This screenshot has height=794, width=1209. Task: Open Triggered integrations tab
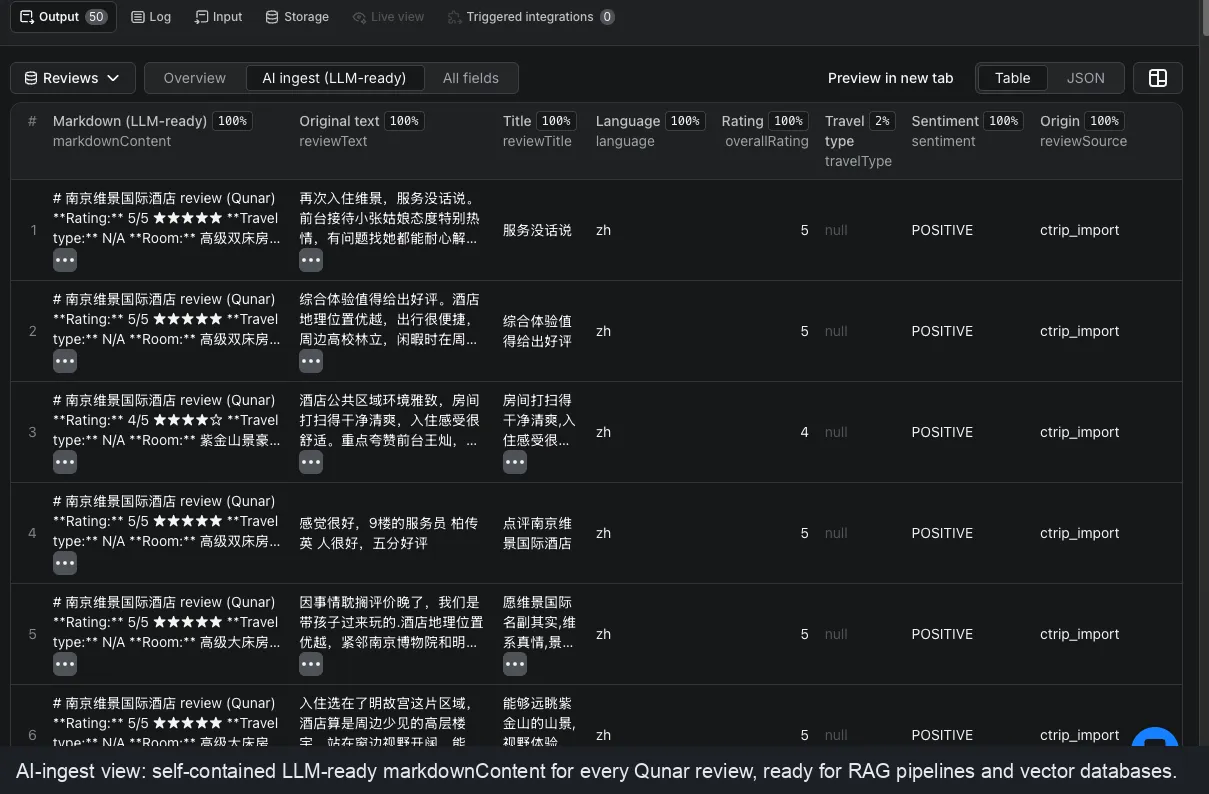(x=531, y=17)
